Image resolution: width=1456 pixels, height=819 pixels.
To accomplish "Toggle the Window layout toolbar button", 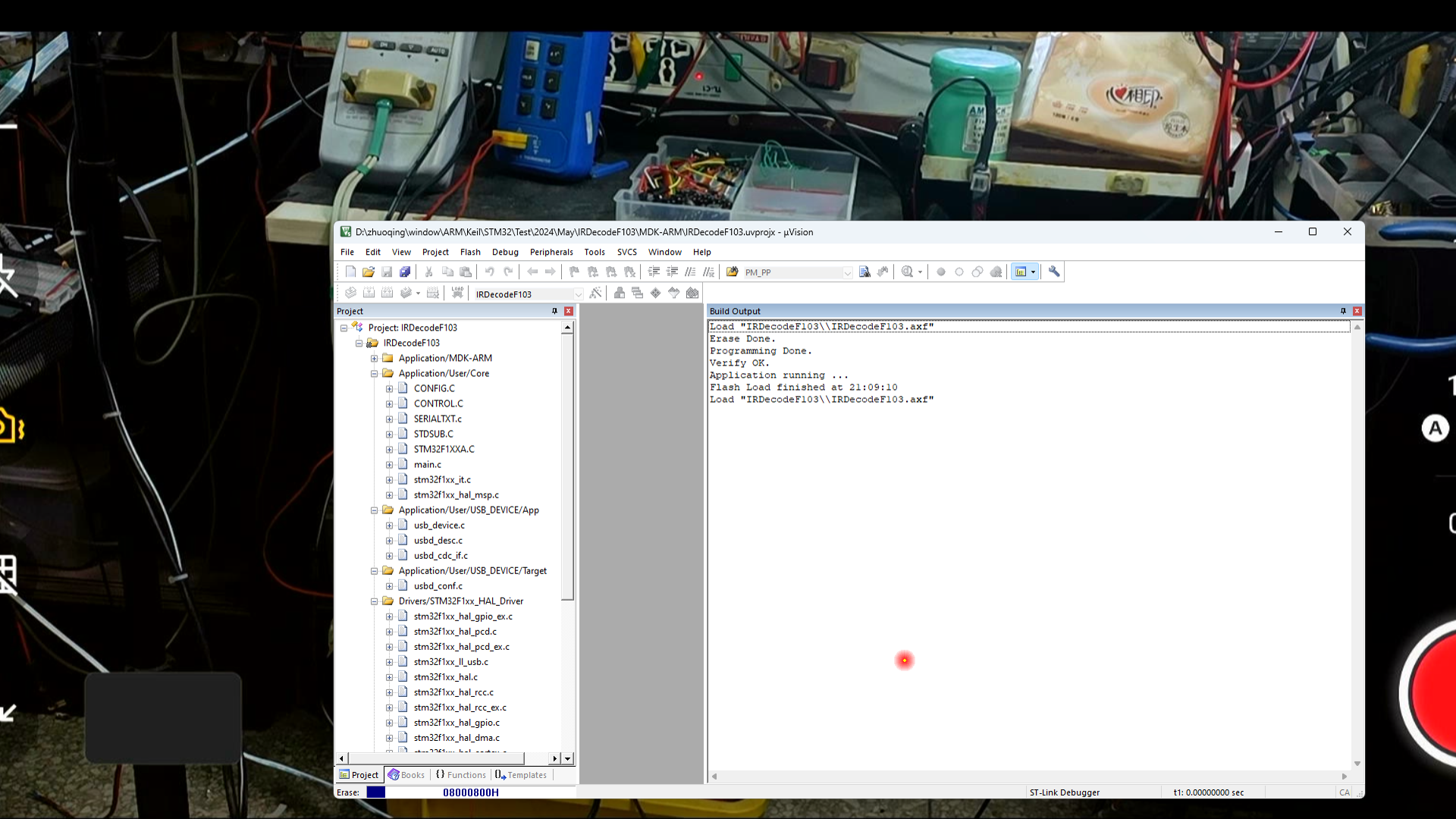I will (x=1021, y=271).
